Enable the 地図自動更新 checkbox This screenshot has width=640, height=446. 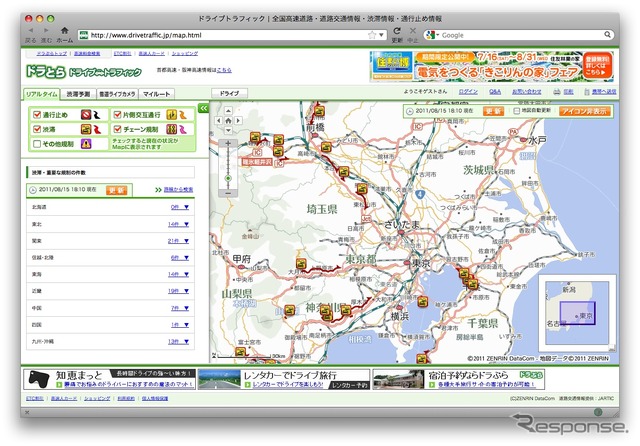[x=517, y=111]
